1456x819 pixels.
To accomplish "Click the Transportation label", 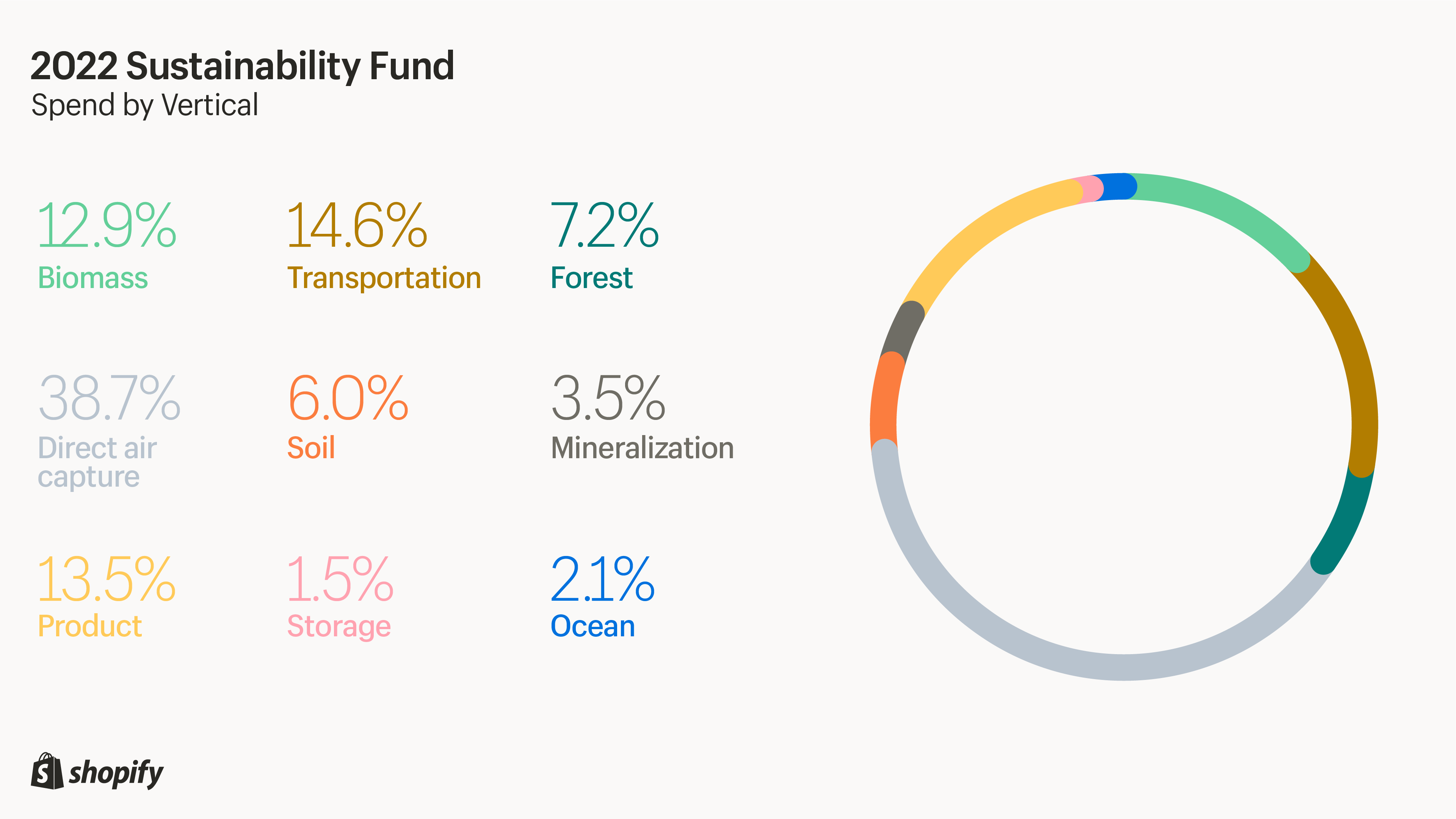I will tap(384, 278).
